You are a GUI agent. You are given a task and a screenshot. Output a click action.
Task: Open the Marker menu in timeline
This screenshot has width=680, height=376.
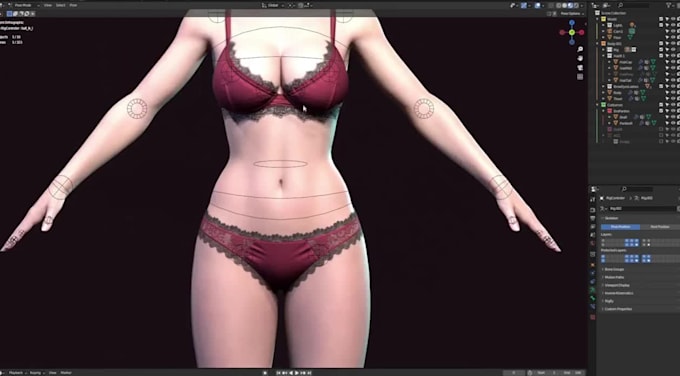pyautogui.click(x=66, y=373)
